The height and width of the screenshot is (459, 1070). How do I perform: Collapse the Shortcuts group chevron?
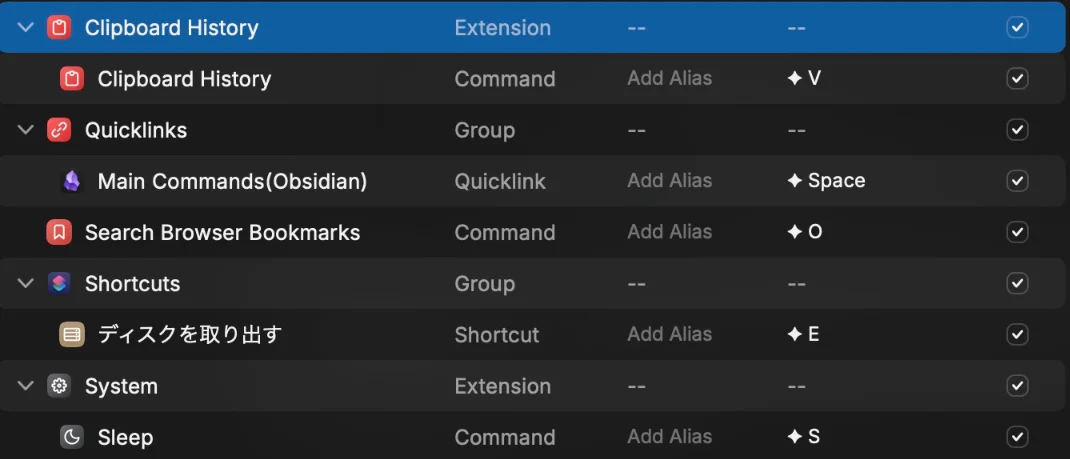[26, 284]
